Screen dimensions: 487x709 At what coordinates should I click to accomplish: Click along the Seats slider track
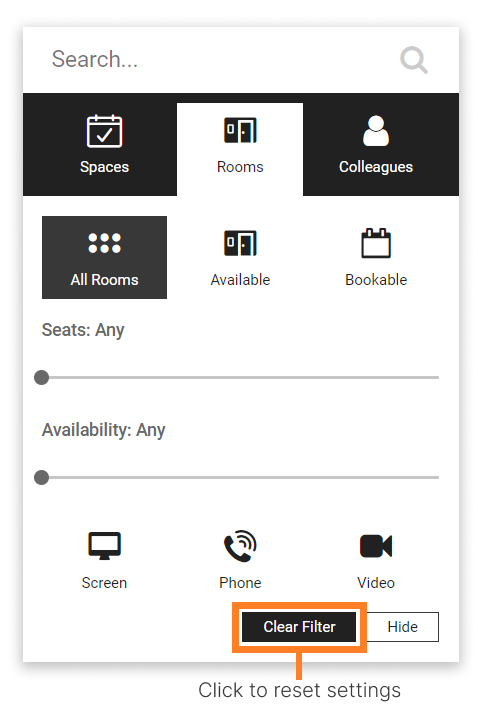(240, 377)
